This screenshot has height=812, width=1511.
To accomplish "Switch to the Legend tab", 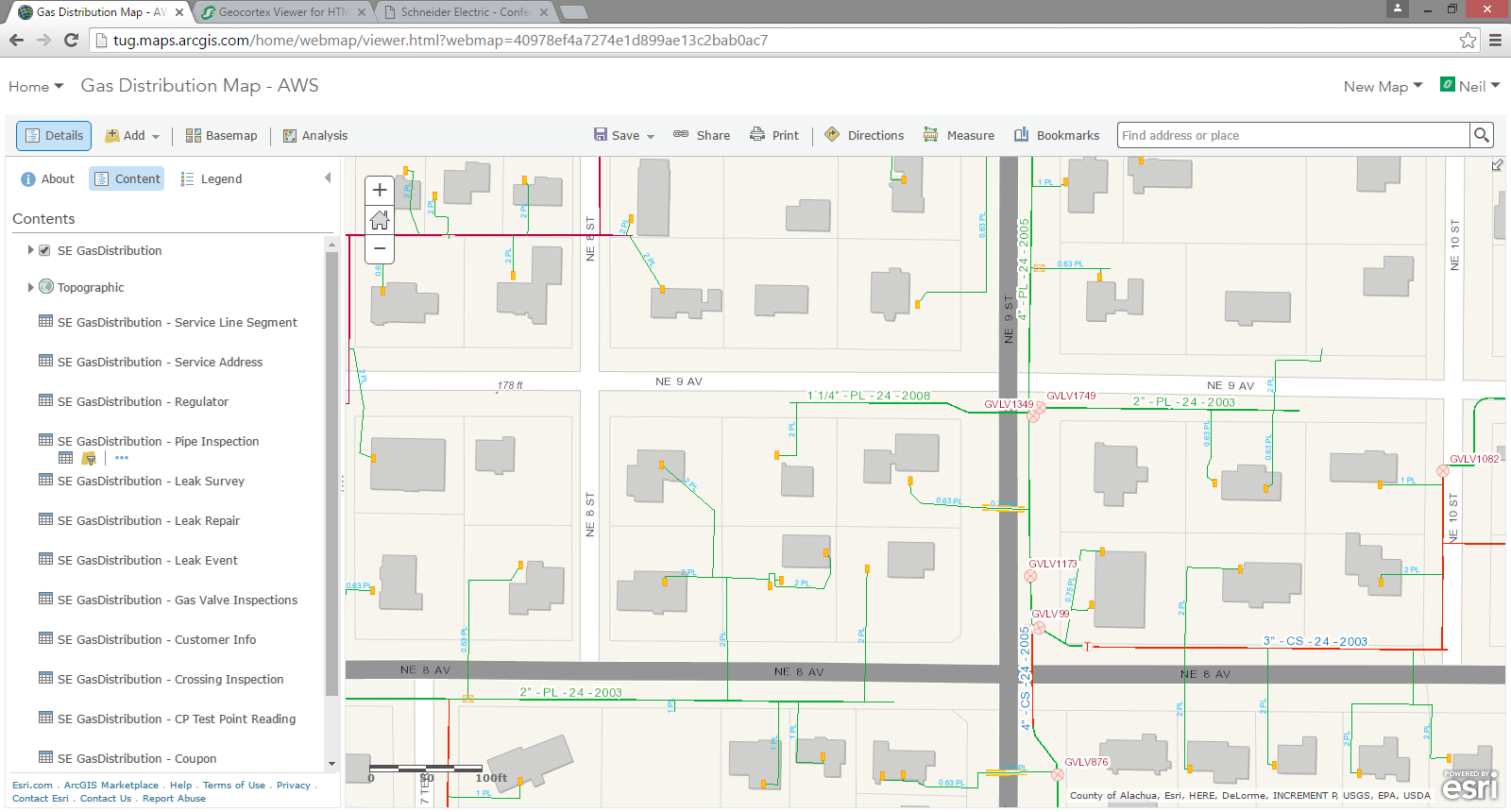I will coord(212,179).
